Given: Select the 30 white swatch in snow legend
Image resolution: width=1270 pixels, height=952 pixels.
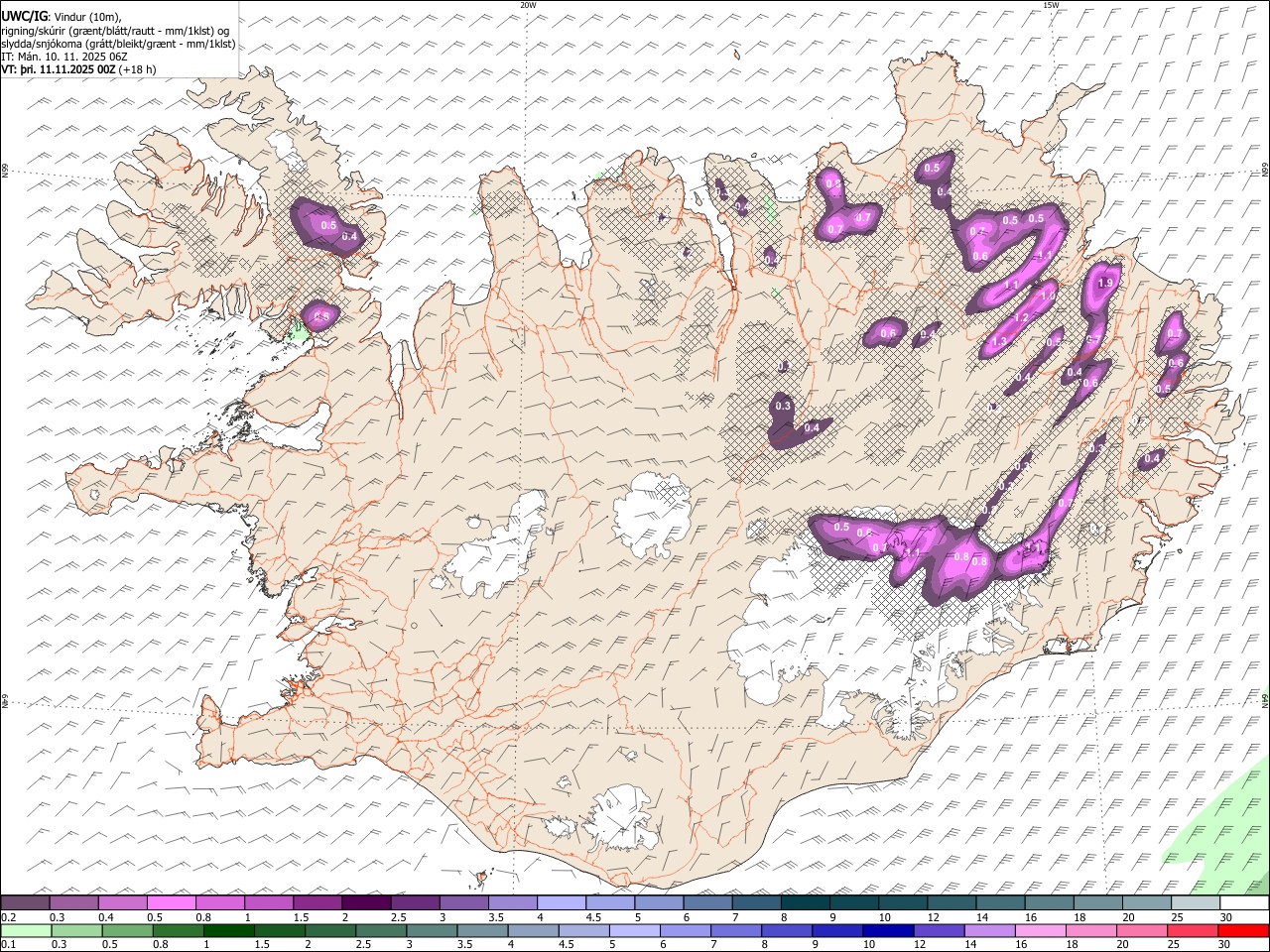Looking at the screenshot, I should click(x=1244, y=902).
